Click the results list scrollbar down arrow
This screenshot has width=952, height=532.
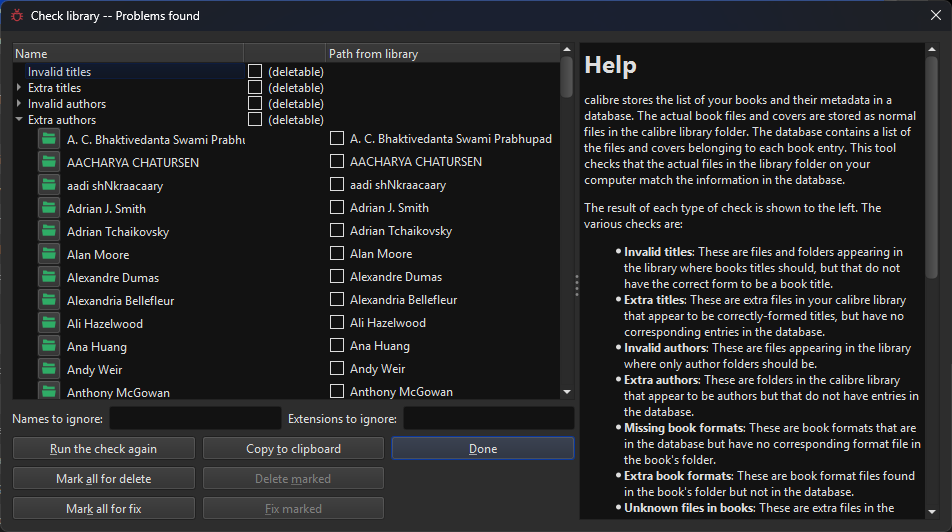coord(567,392)
